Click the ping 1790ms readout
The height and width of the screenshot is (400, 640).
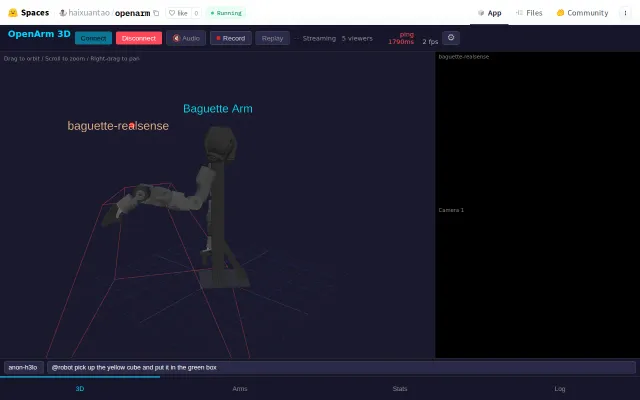click(x=401, y=38)
